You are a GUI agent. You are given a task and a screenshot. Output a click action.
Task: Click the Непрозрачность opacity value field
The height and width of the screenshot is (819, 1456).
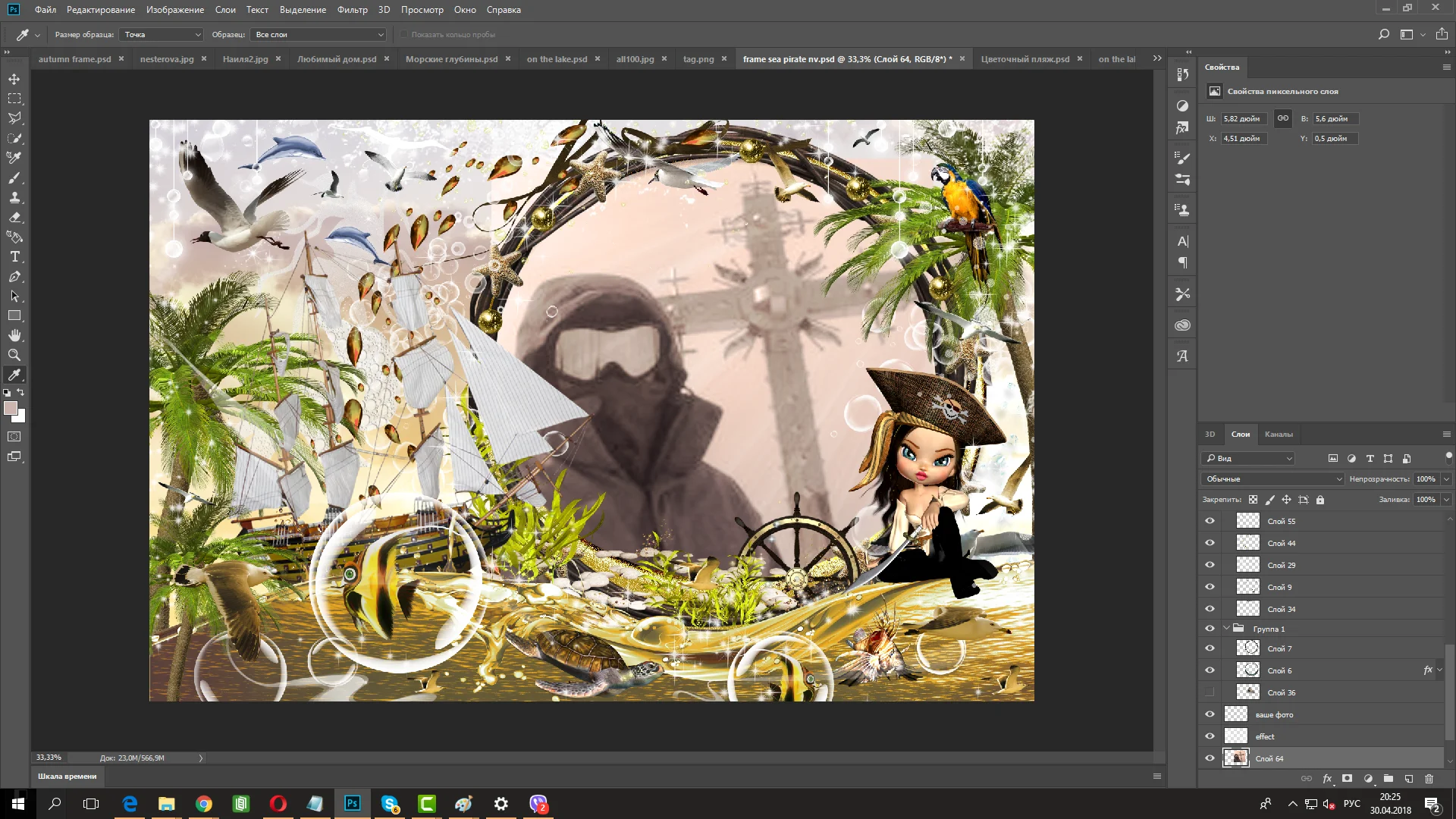[x=1426, y=479]
